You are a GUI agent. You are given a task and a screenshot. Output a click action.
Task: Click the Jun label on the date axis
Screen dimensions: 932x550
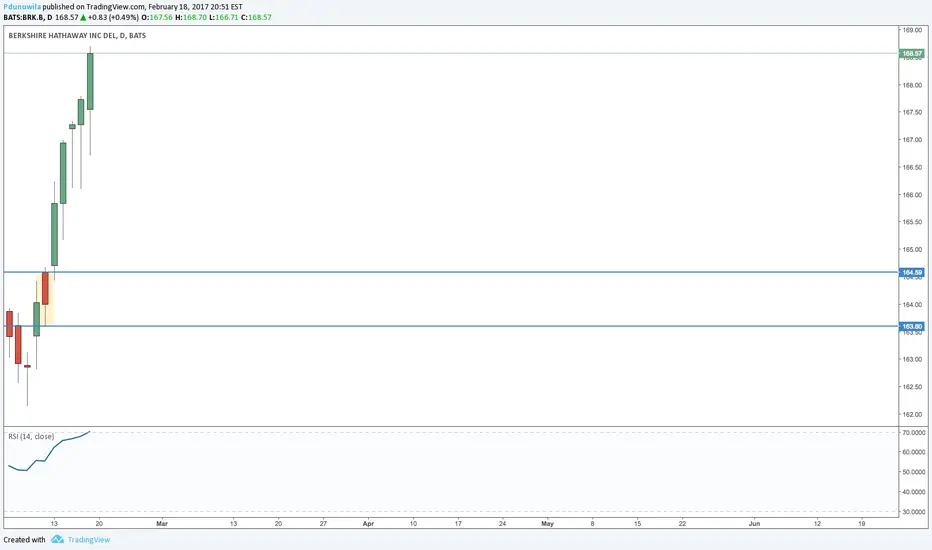click(x=754, y=524)
